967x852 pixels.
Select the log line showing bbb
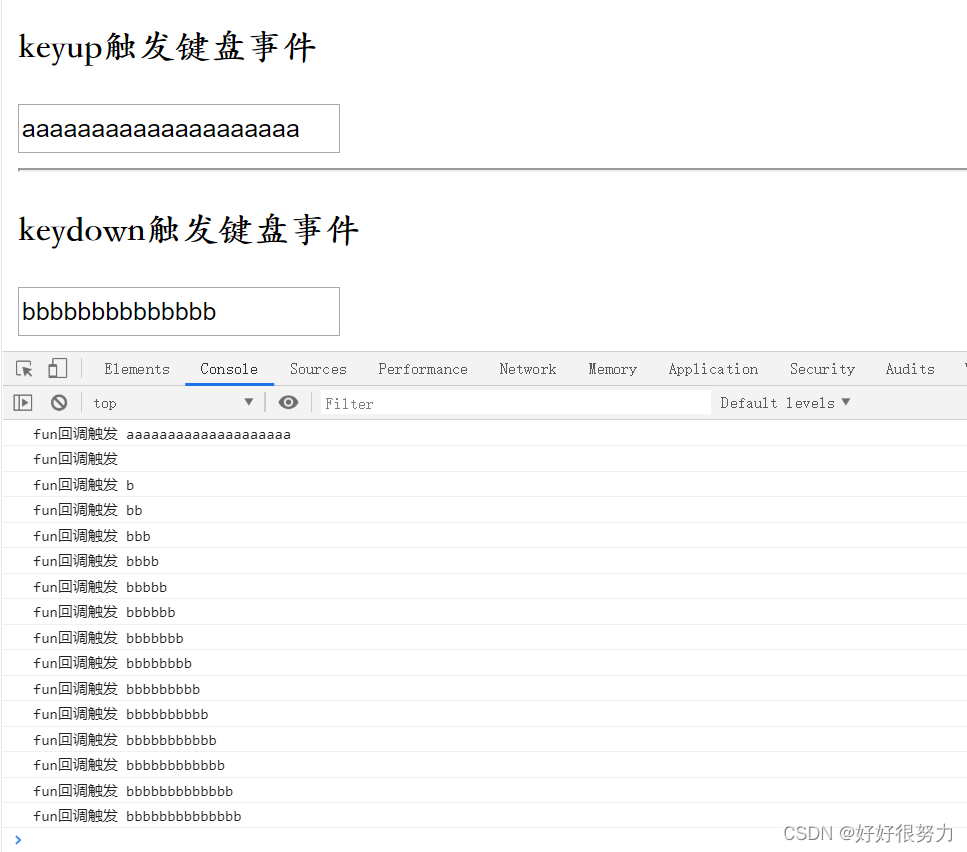(x=485, y=536)
